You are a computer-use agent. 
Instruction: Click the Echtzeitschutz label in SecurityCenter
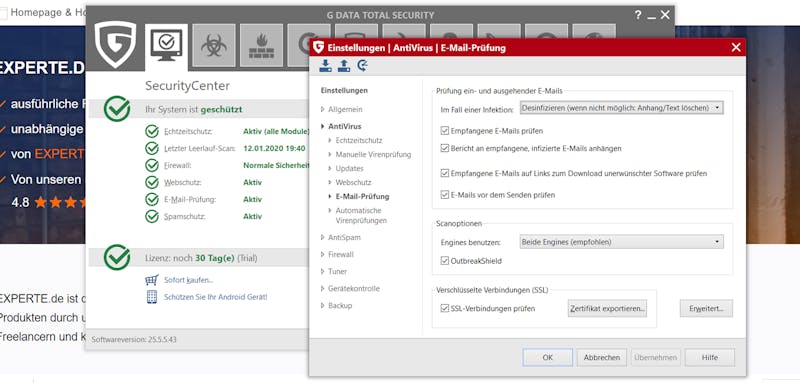188,132
